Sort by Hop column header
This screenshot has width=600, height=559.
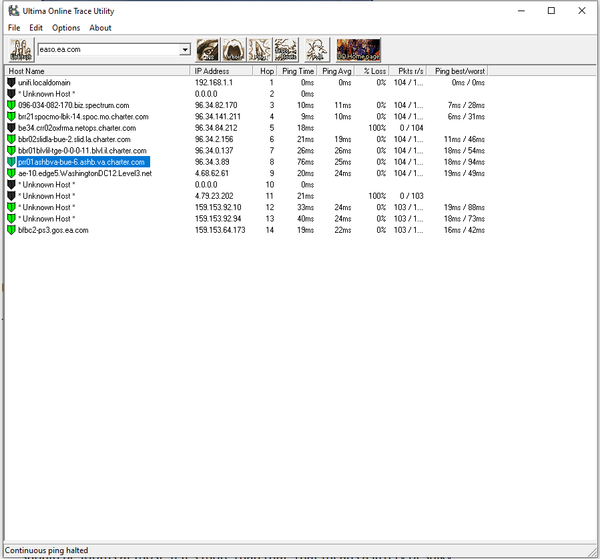point(264,71)
